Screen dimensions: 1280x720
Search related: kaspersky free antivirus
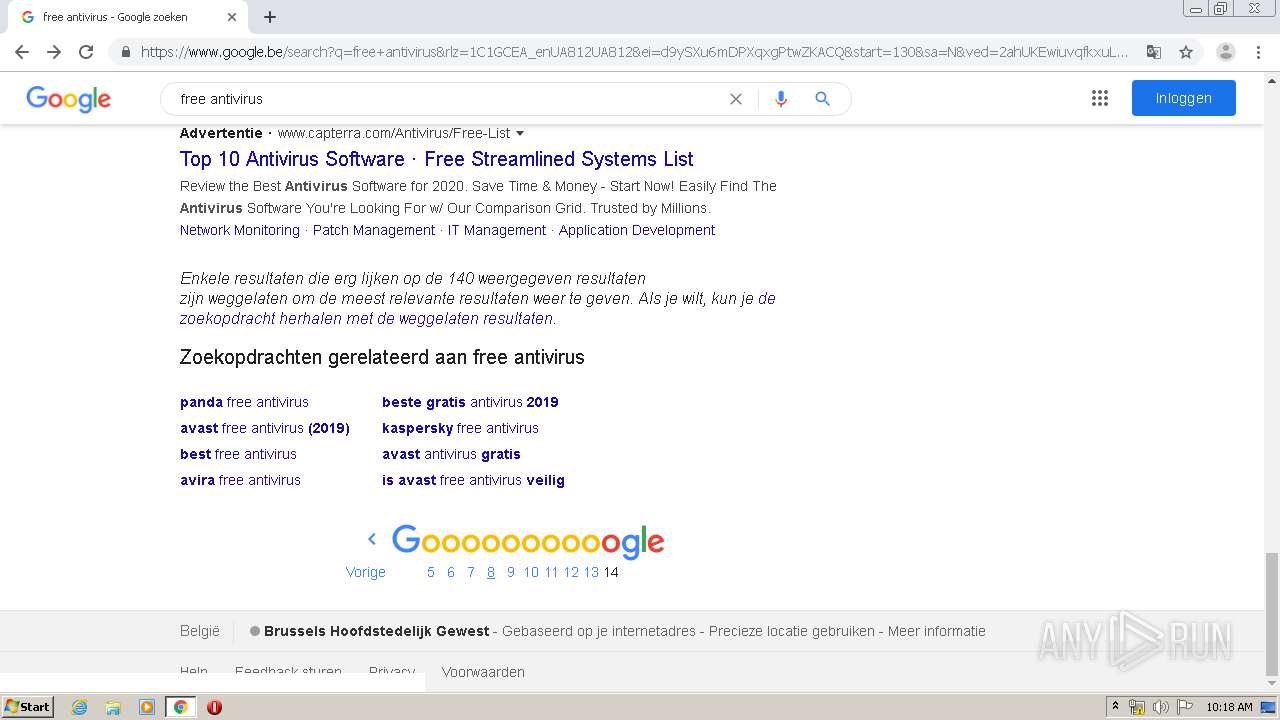coord(460,428)
